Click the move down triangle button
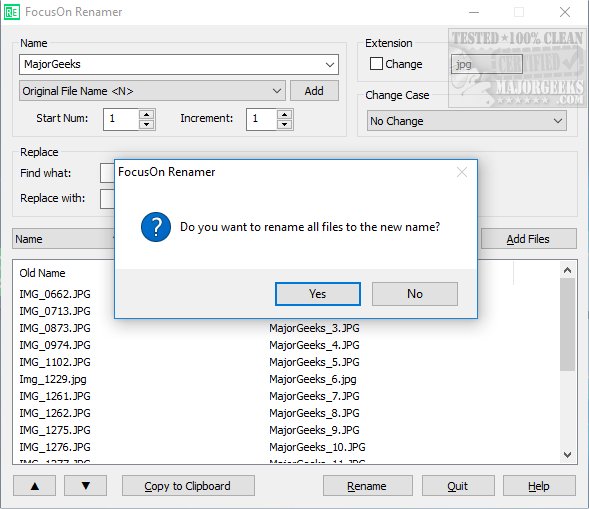 pyautogui.click(x=86, y=486)
